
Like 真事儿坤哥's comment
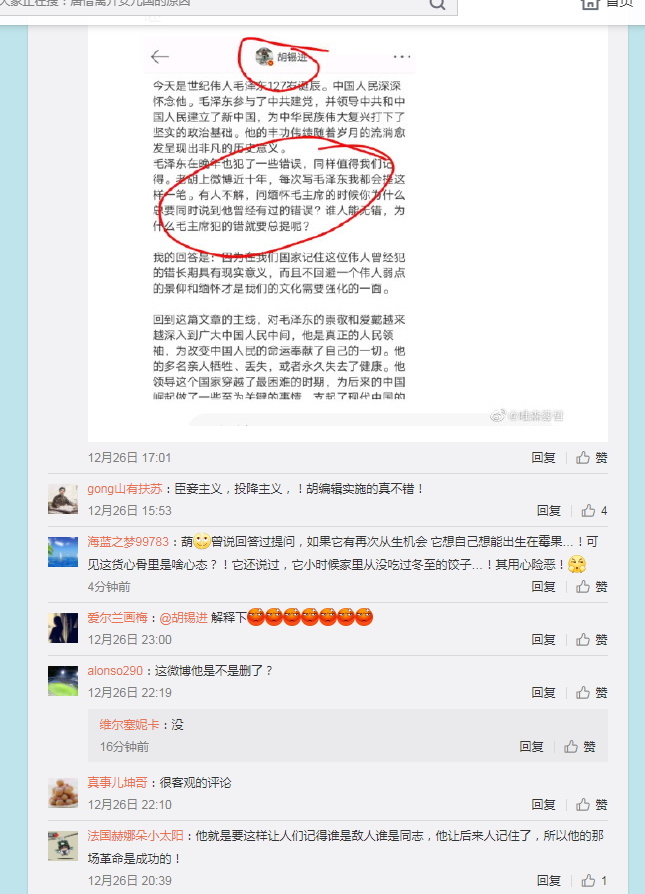[591, 804]
